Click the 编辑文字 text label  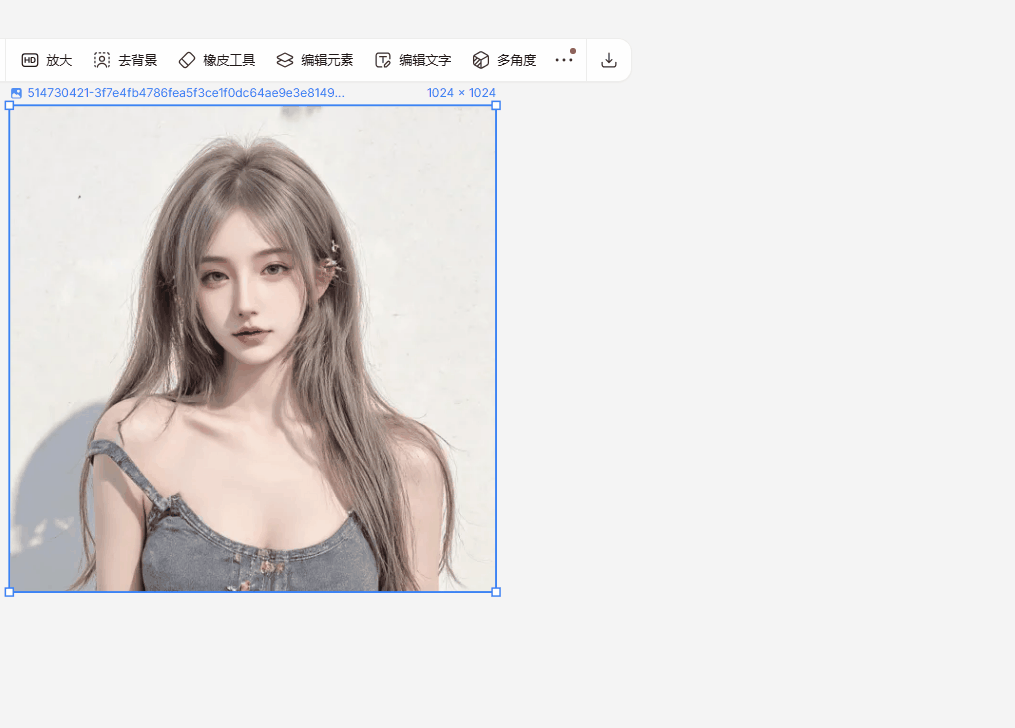[425, 60]
